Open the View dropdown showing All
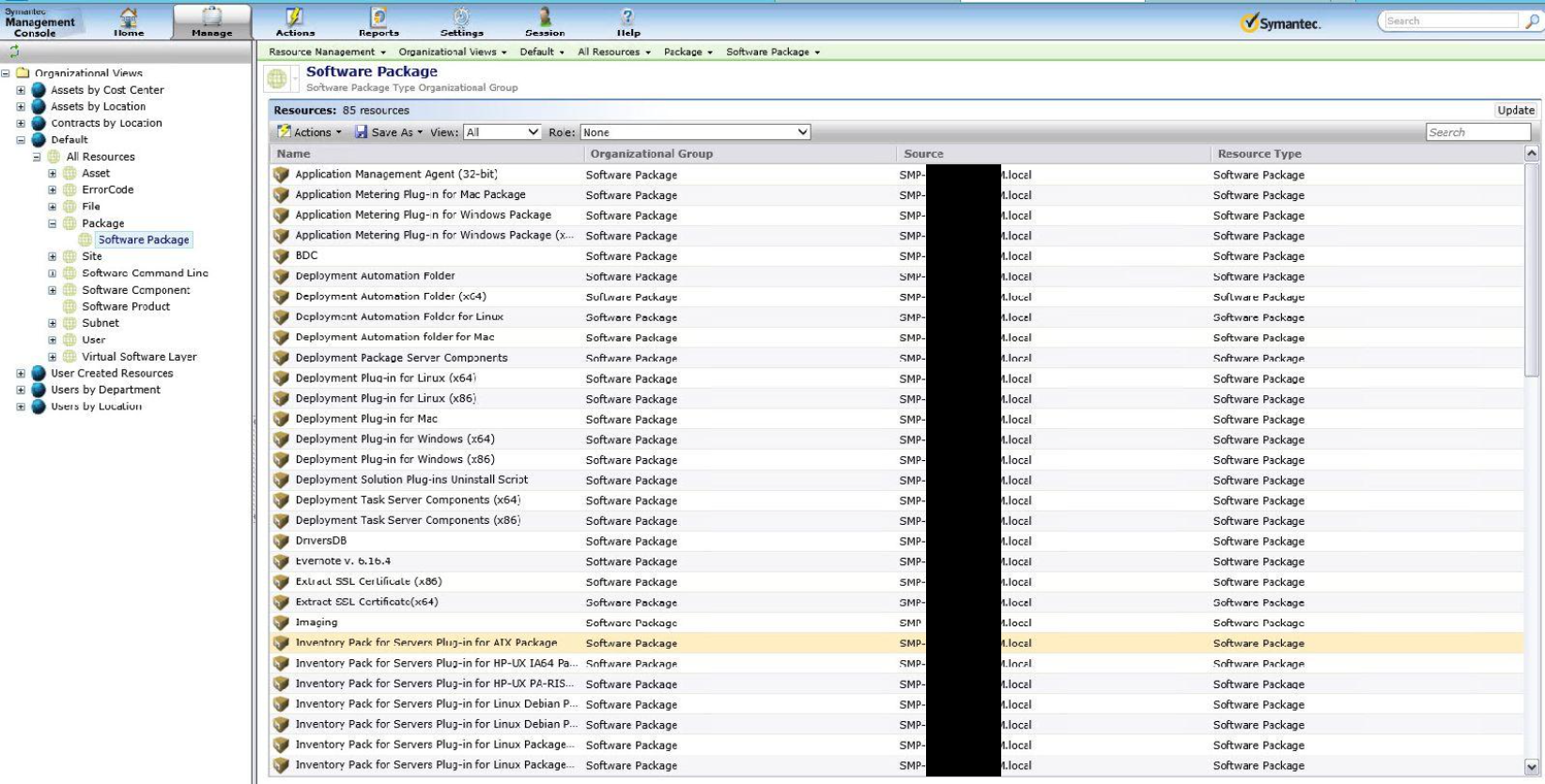The width and height of the screenshot is (1545, 784). pyautogui.click(x=502, y=133)
